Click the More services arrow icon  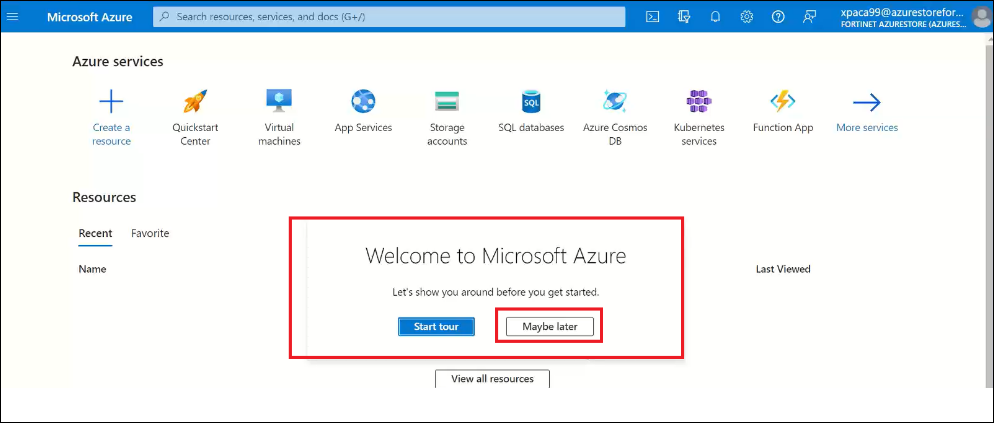click(x=867, y=101)
